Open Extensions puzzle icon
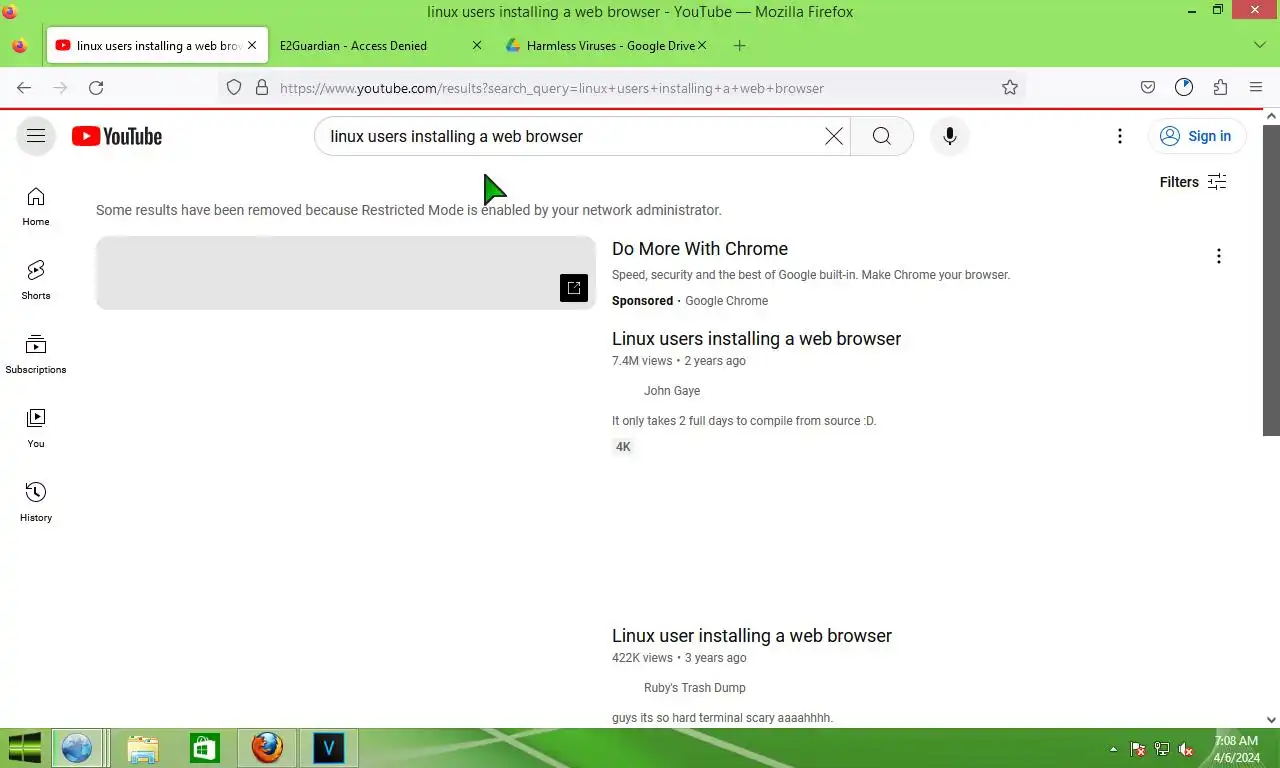 (x=1220, y=88)
